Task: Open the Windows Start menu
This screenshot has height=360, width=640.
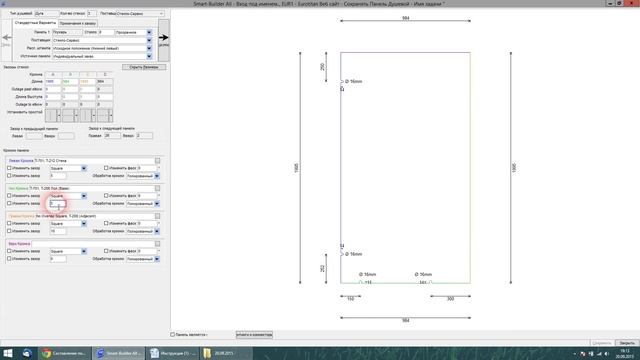Action: 8,353
